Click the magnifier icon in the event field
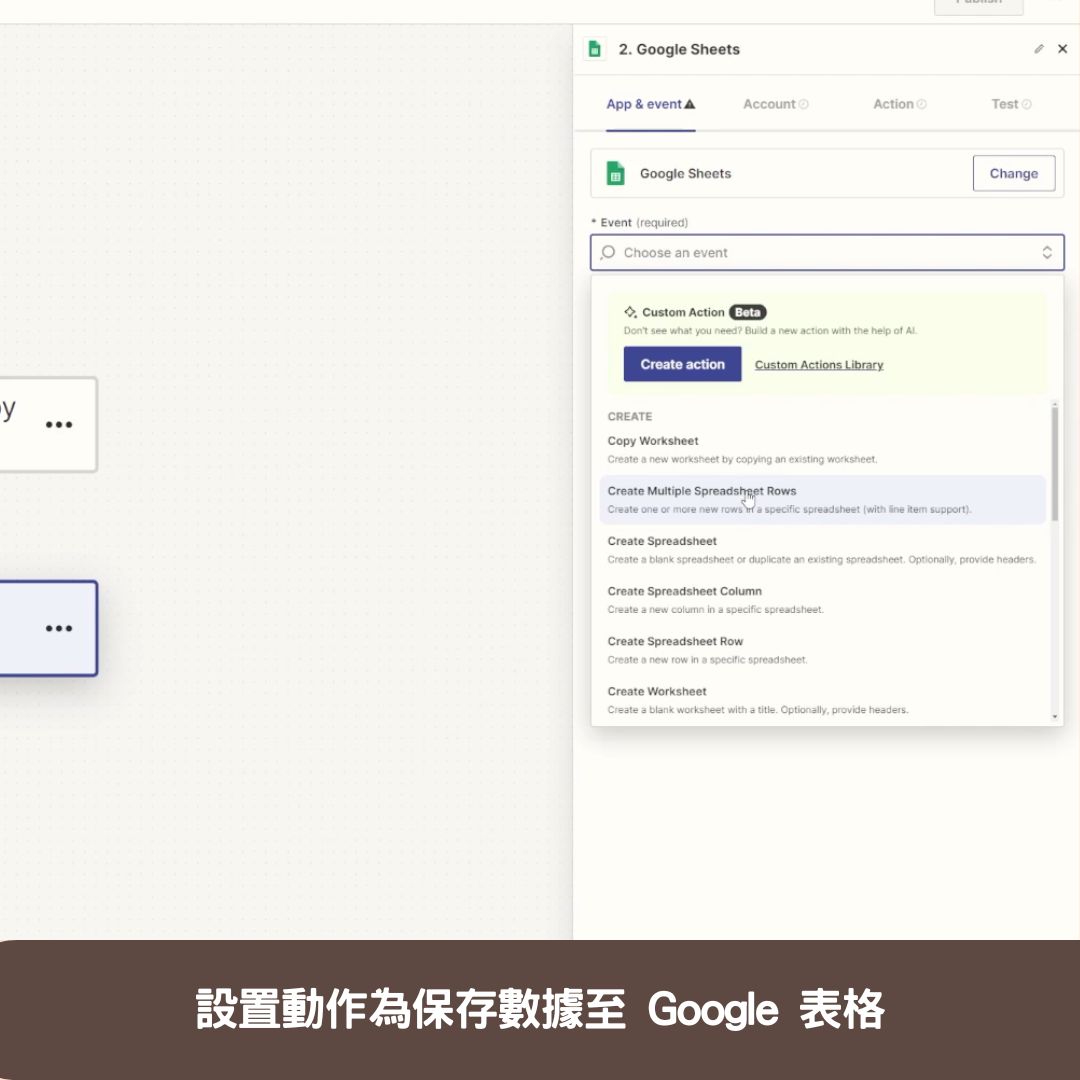 coord(607,252)
